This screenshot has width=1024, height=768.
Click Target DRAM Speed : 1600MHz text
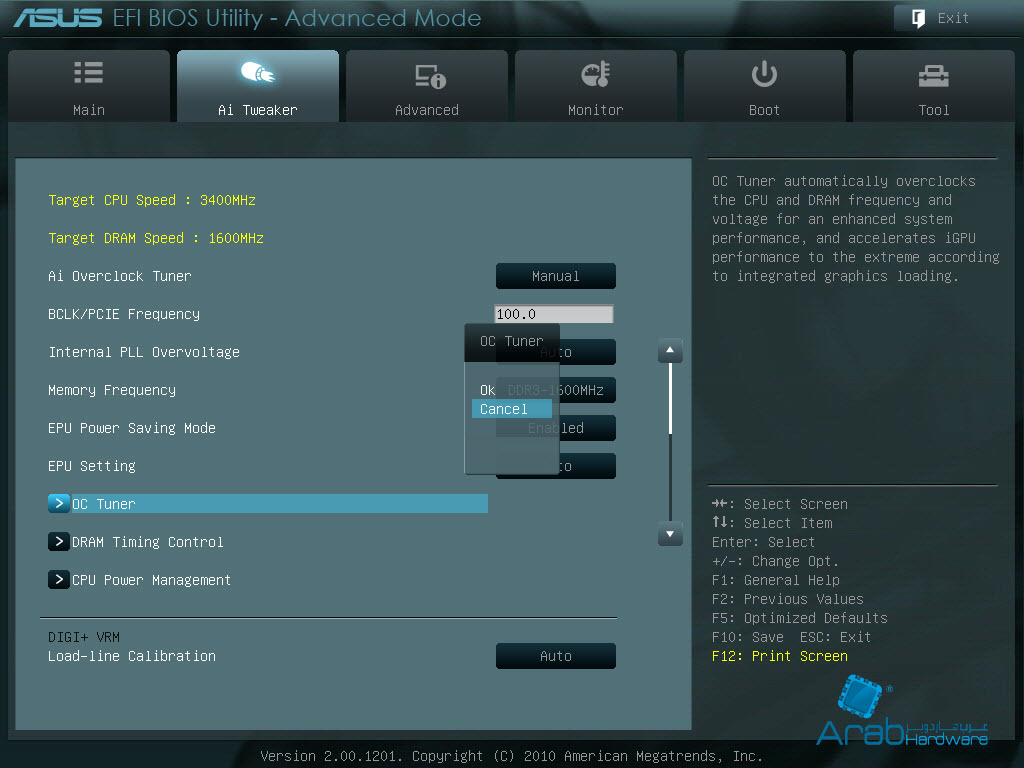[156, 238]
